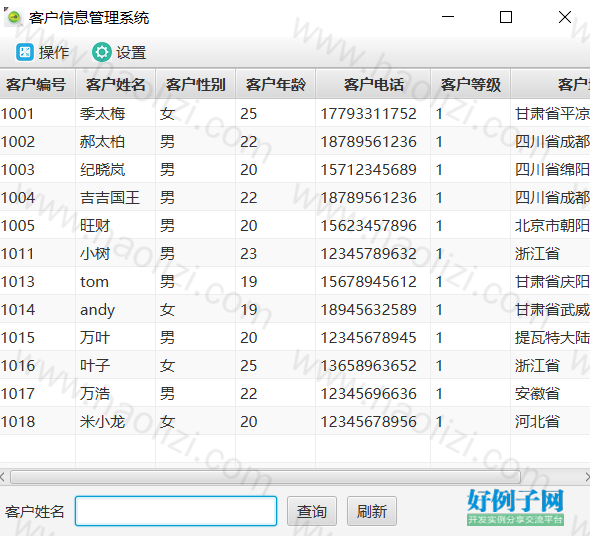Sort by 客户编号 column header
The image size is (590, 536).
[x=37, y=84]
